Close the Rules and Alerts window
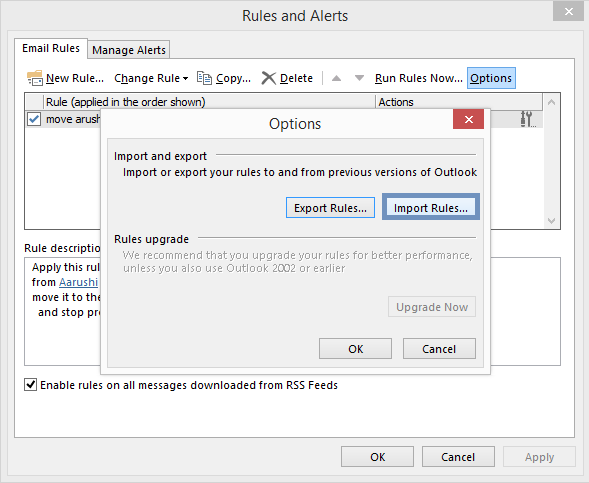The width and height of the screenshot is (589, 483). (568, 12)
